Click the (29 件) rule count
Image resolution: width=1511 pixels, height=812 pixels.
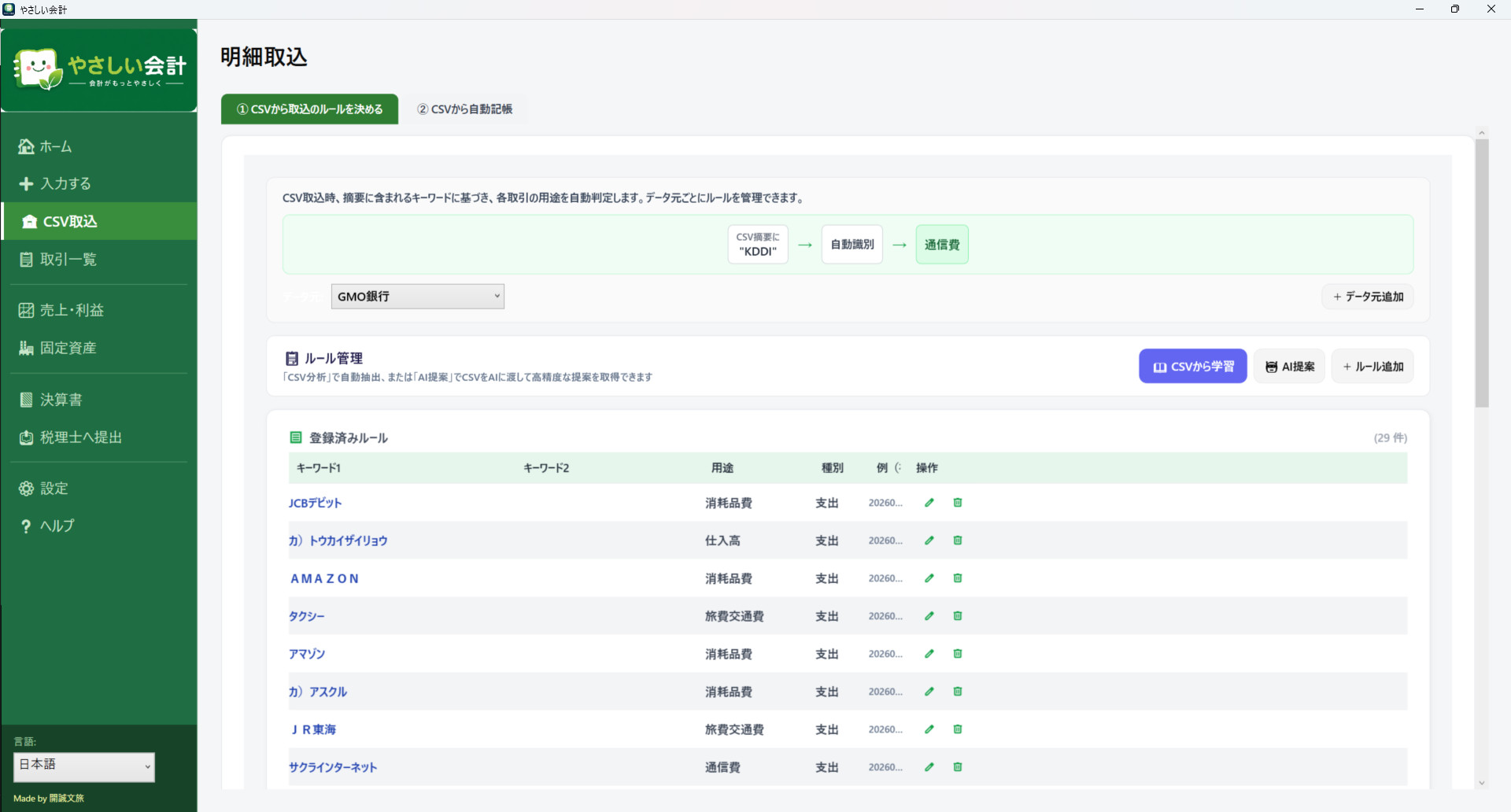point(1391,438)
